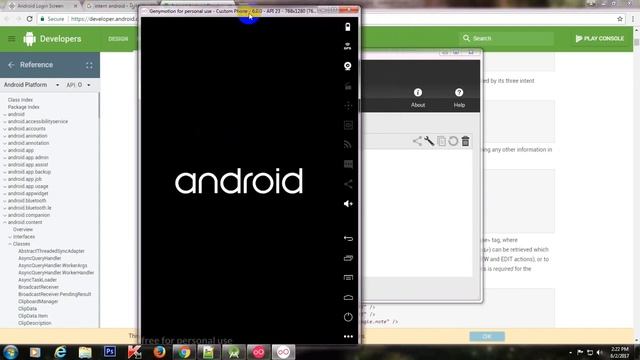The height and width of the screenshot is (360, 640).
Task: Tap the Android back button in emulator sidebar
Action: (x=348, y=238)
